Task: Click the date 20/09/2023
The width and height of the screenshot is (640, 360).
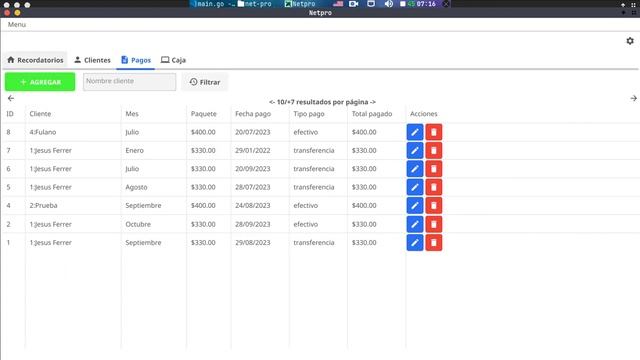Action: tap(253, 169)
